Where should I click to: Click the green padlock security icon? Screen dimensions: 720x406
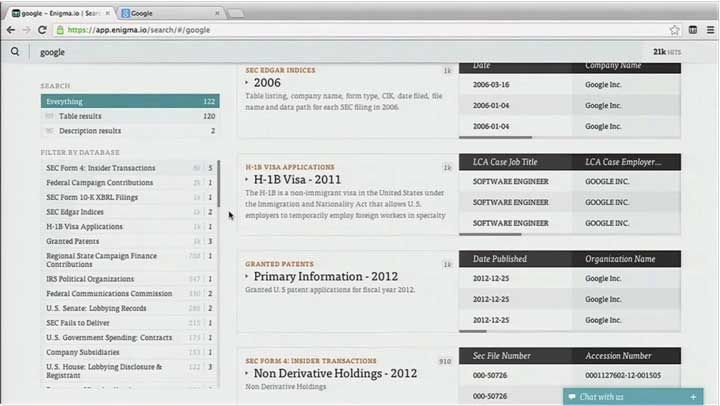[x=60, y=30]
